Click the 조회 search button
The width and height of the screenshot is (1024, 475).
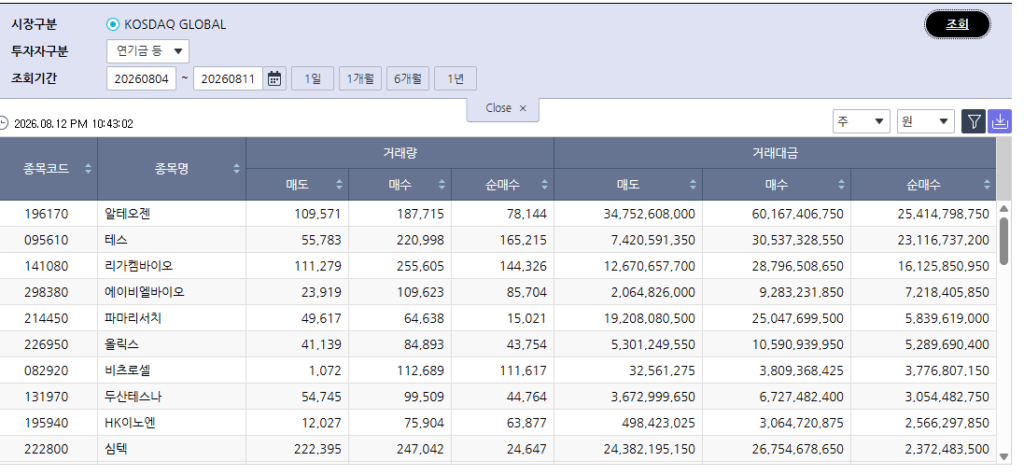coord(957,25)
